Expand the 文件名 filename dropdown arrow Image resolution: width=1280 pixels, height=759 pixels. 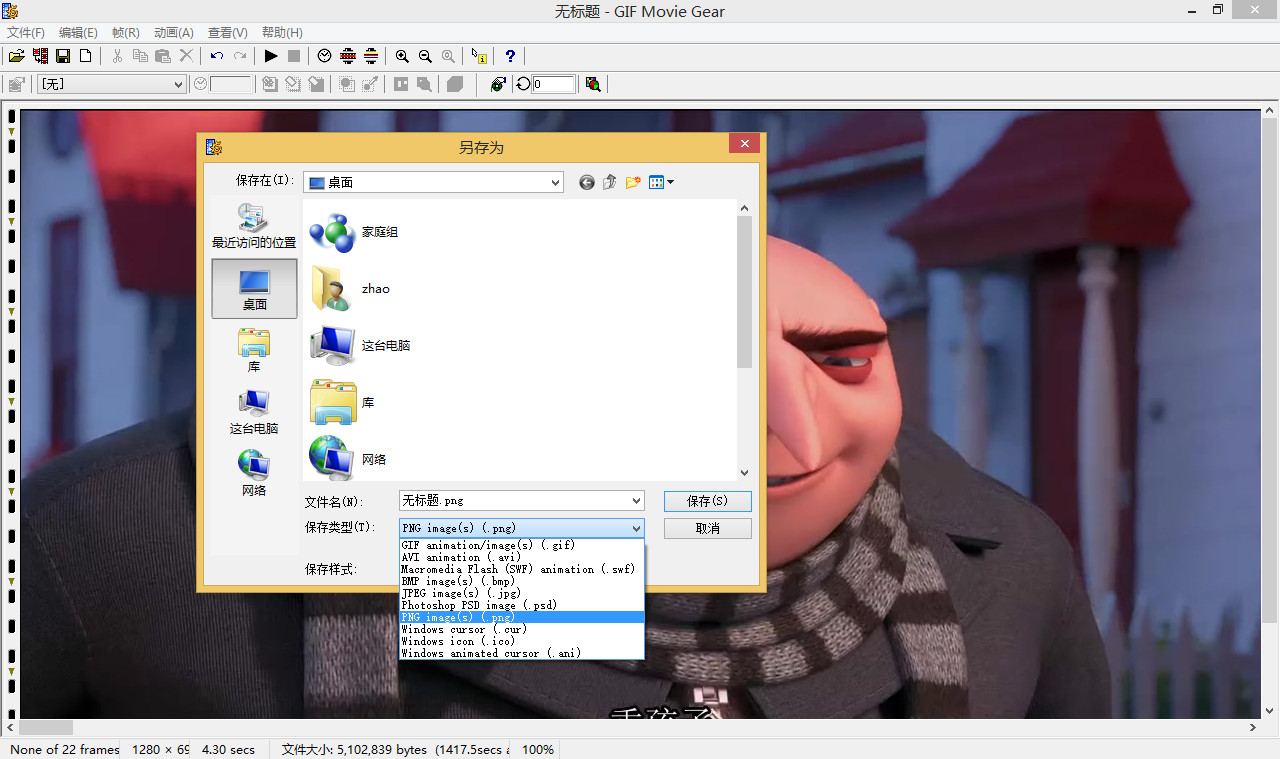(636, 501)
